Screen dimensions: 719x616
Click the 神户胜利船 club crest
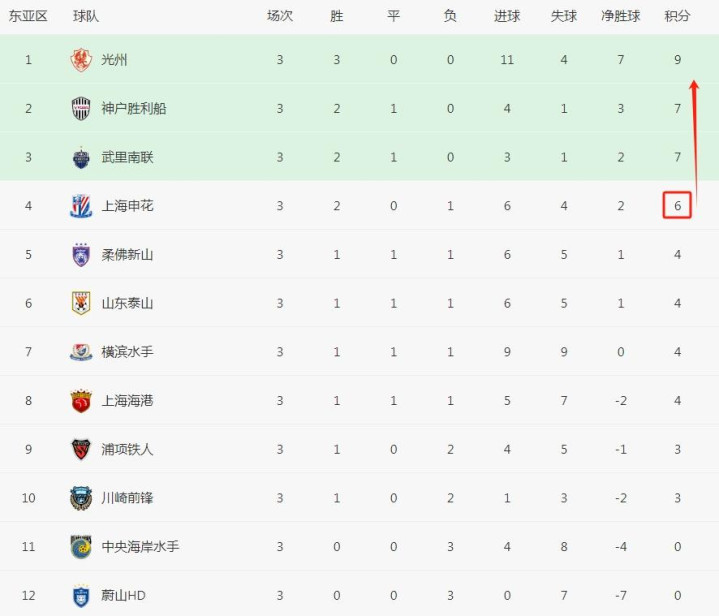pos(81,109)
